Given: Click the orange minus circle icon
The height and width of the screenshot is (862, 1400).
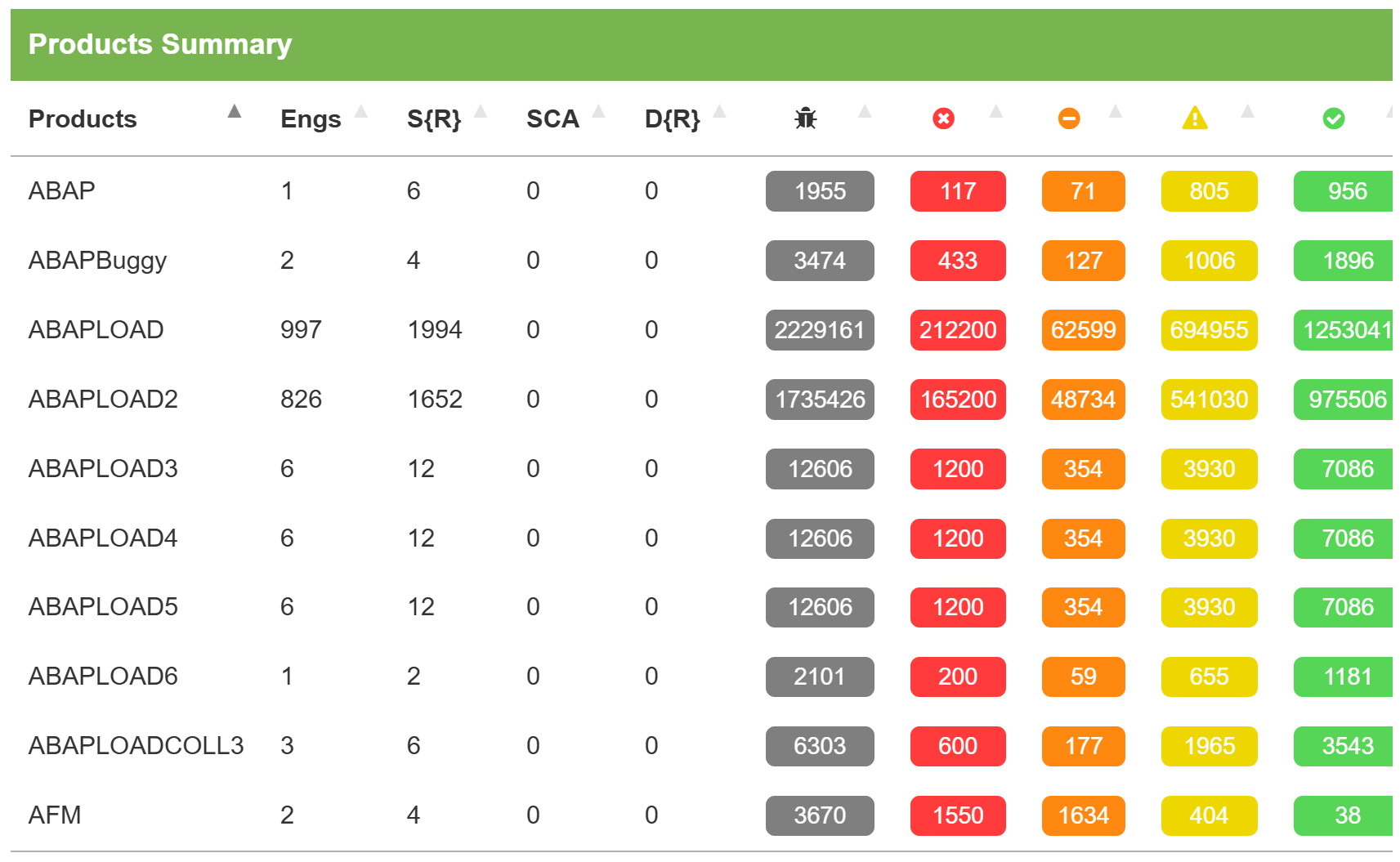Looking at the screenshot, I should (x=1068, y=118).
